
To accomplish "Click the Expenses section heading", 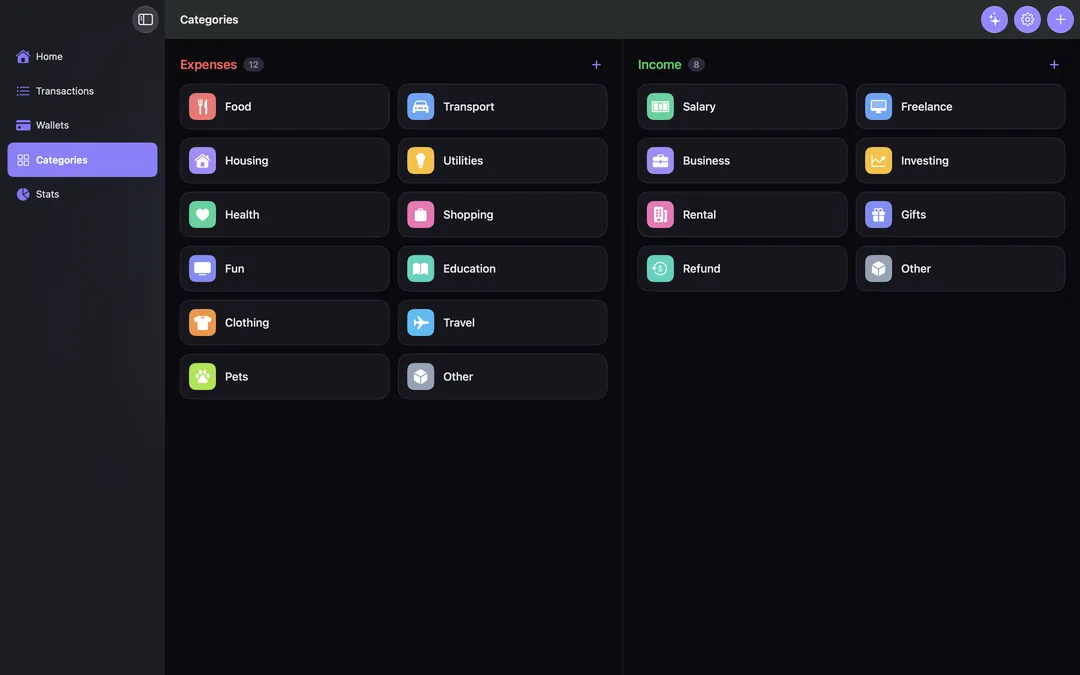I will point(208,65).
